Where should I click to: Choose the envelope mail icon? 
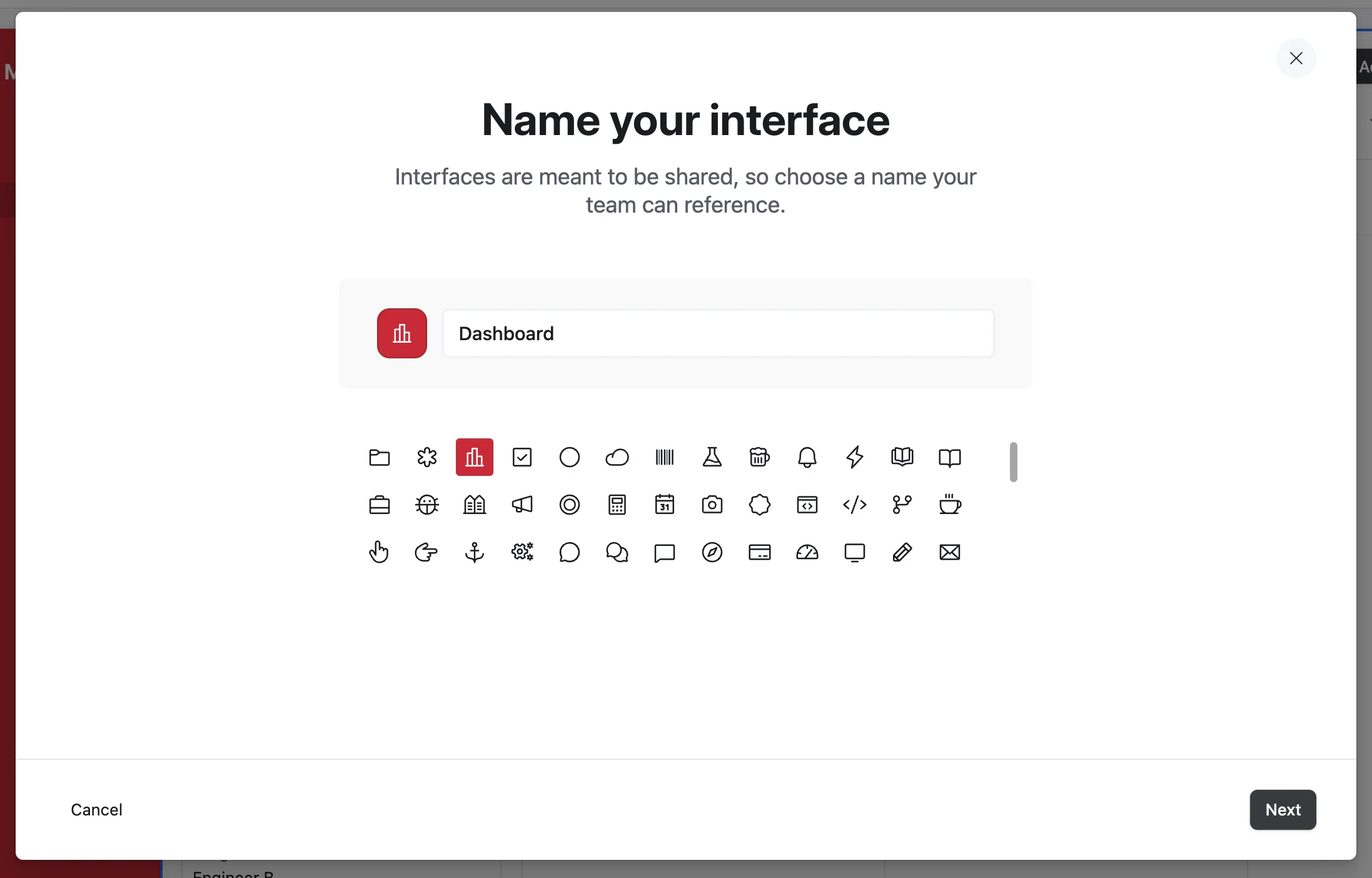(x=949, y=552)
